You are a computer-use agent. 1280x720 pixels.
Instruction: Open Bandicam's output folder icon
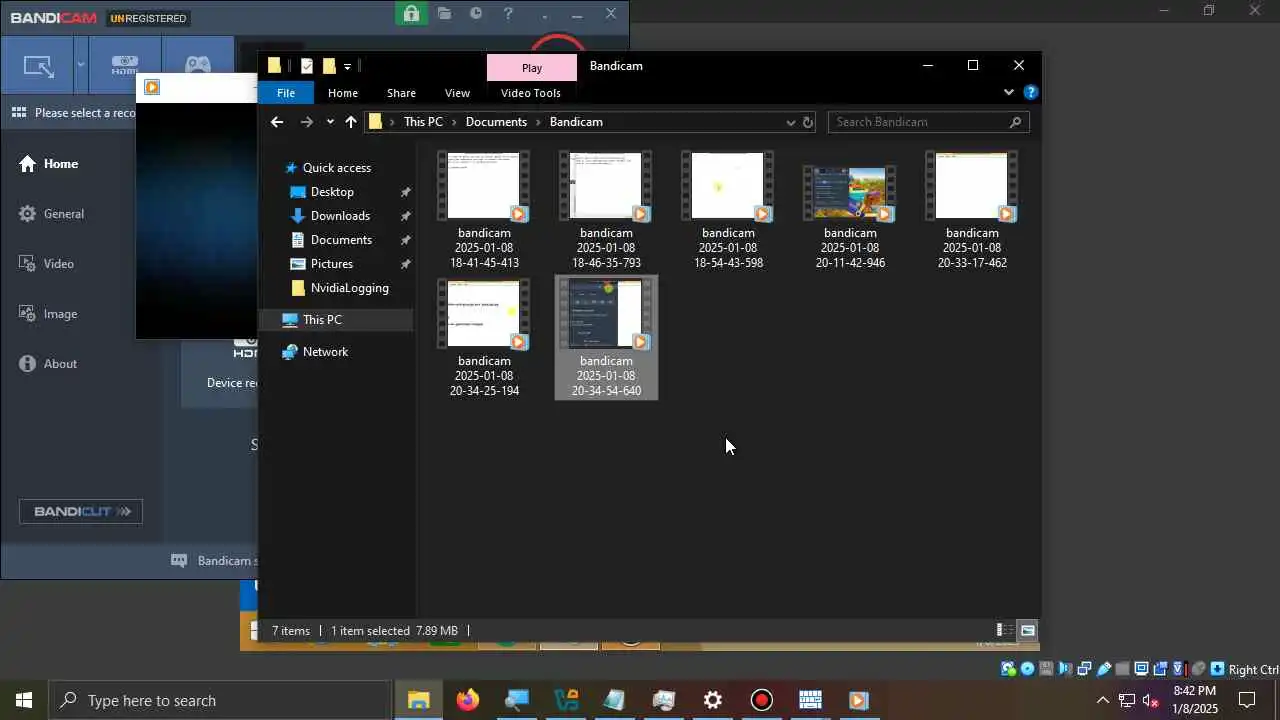tap(444, 14)
